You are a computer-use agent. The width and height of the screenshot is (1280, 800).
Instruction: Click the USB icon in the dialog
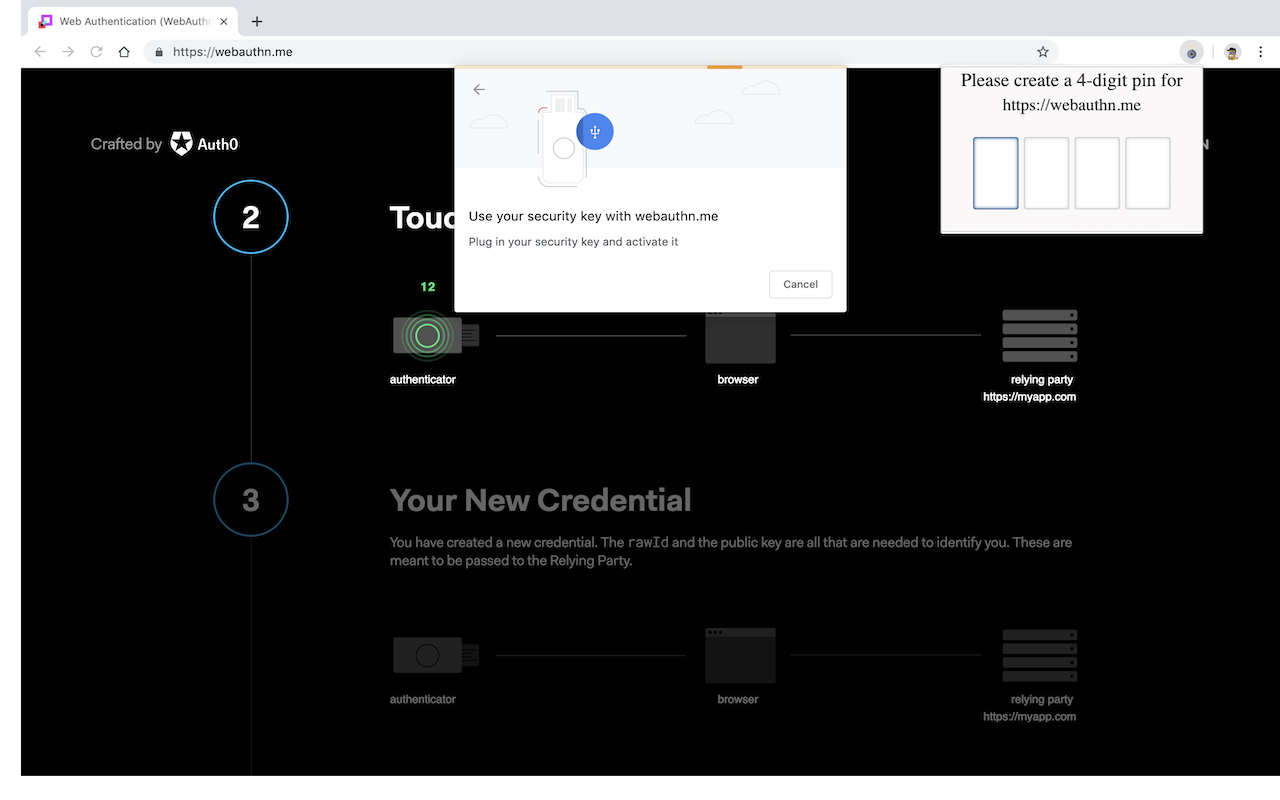coord(595,132)
